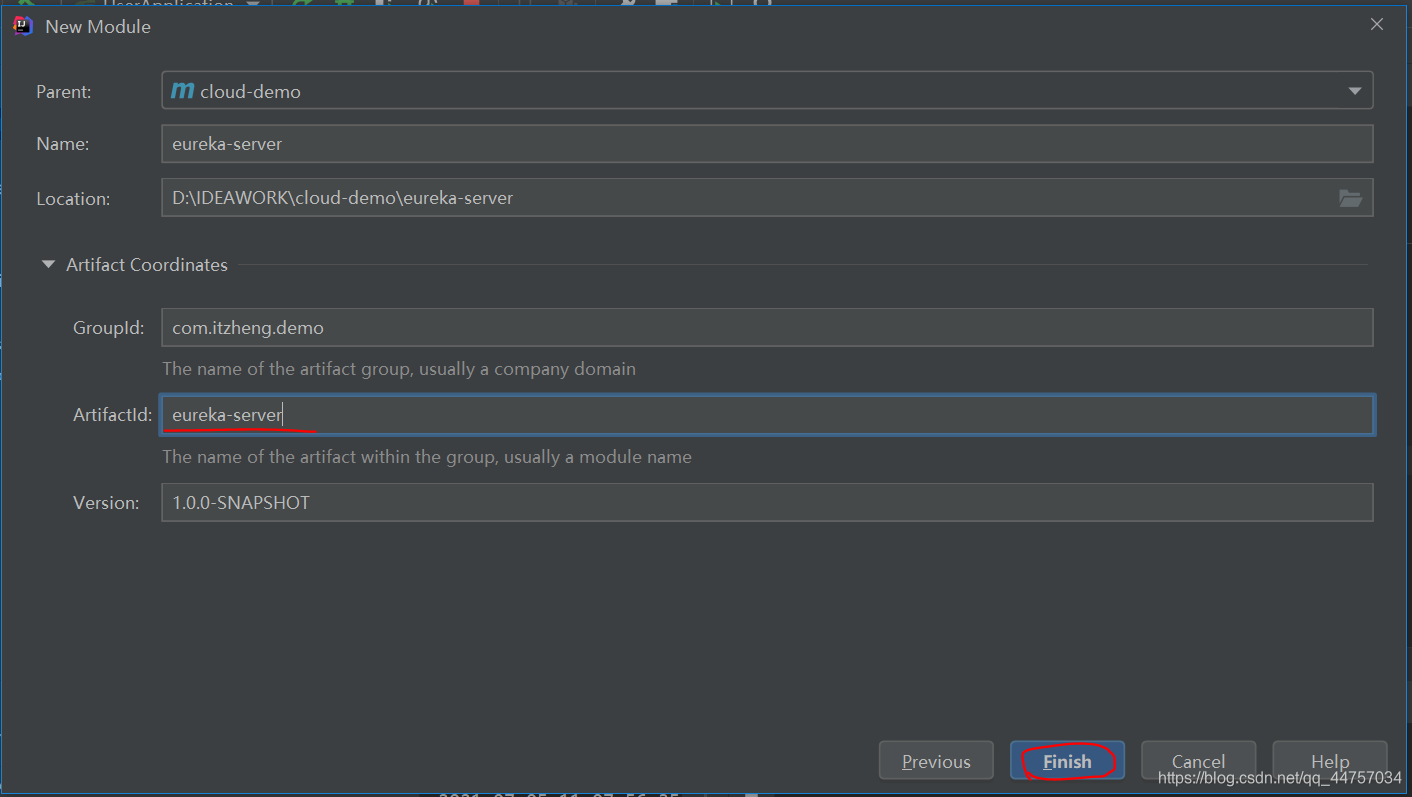Click the GroupId description hint text
1412x797 pixels.
399,369
